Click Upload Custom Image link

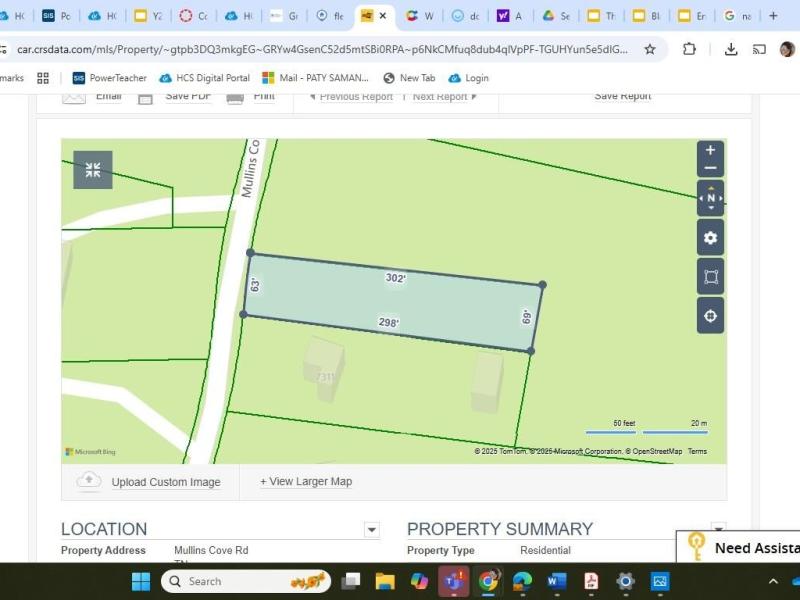coord(166,482)
